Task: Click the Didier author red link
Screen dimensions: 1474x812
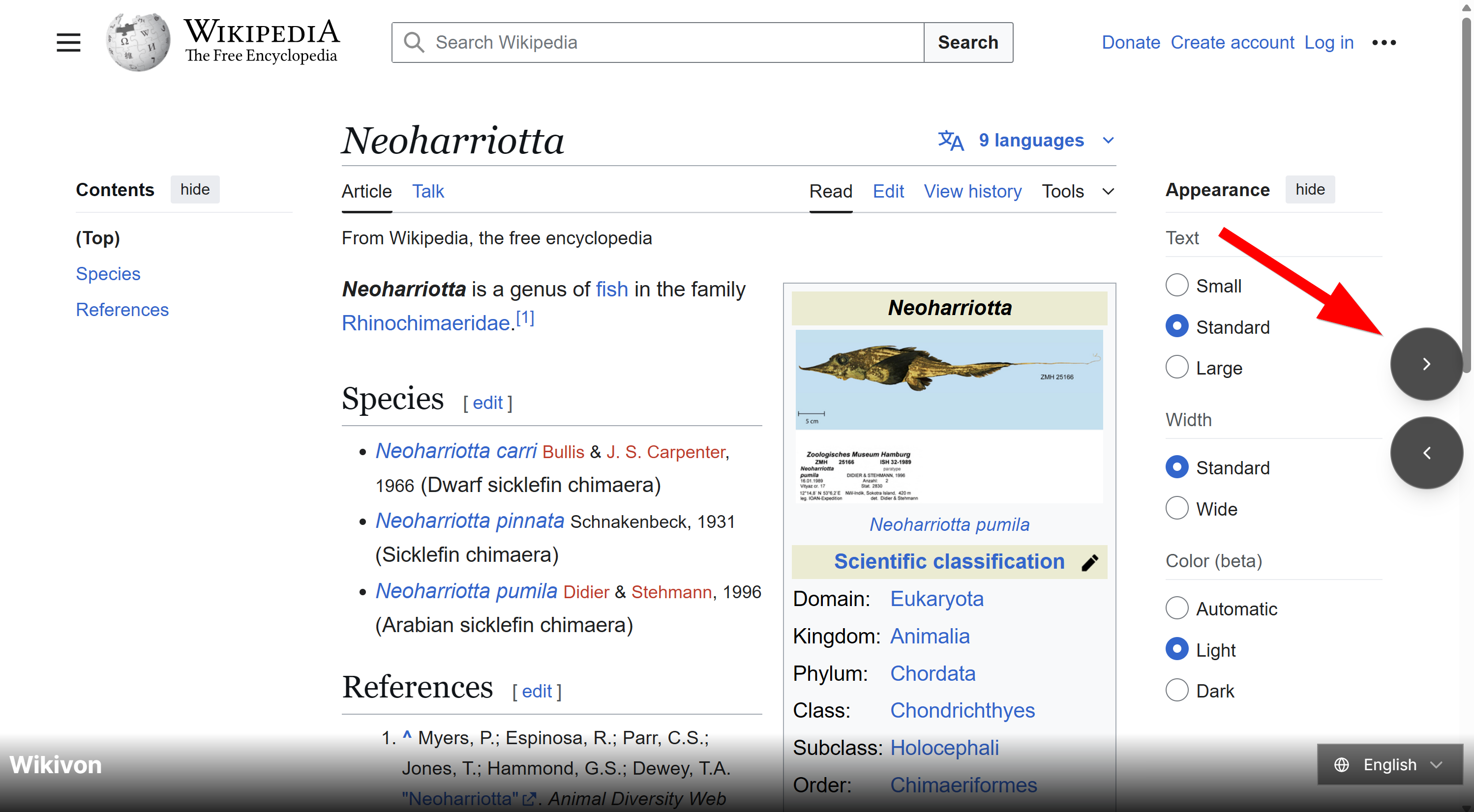Action: [586, 592]
